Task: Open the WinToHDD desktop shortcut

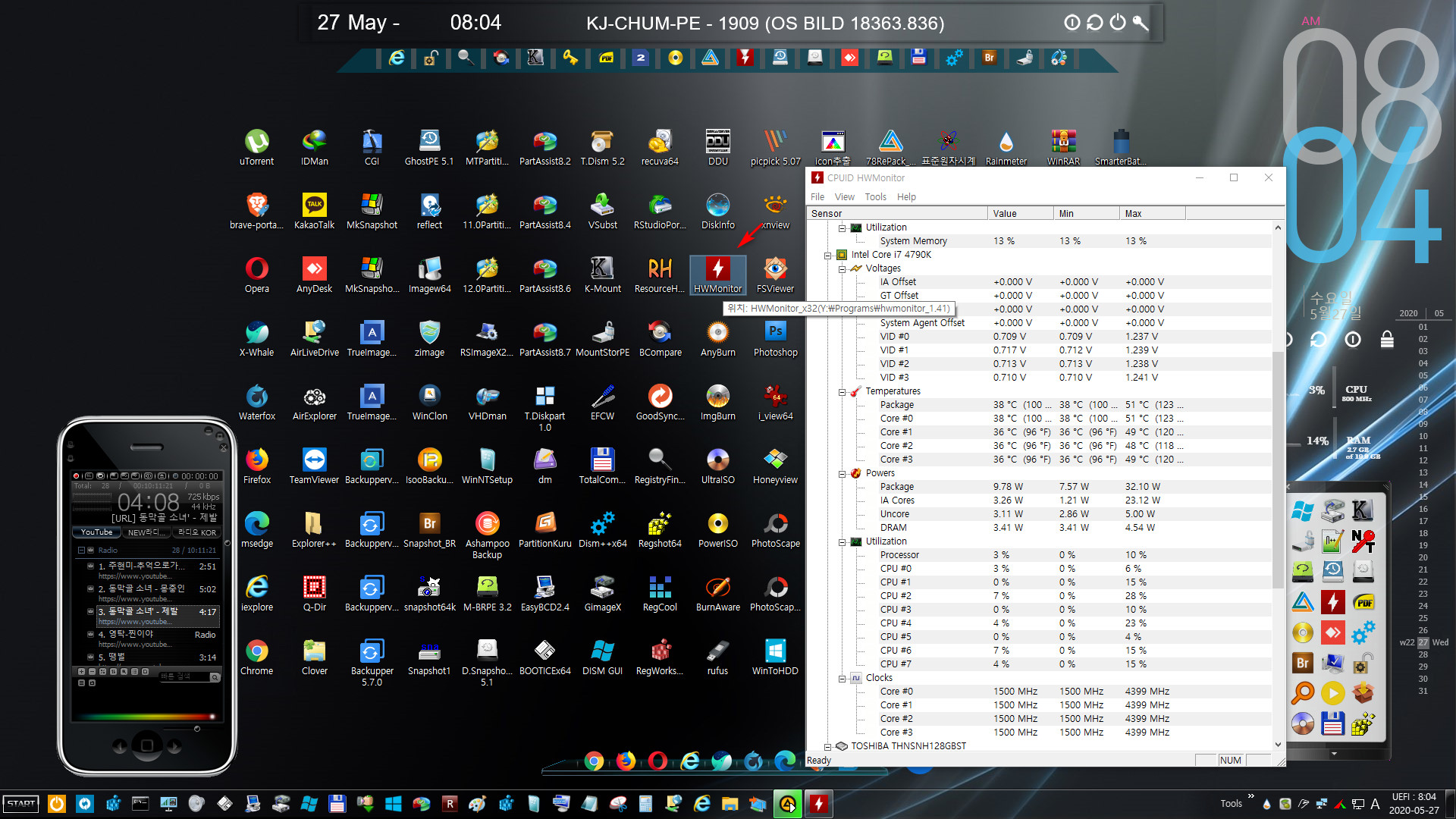Action: 775,657
